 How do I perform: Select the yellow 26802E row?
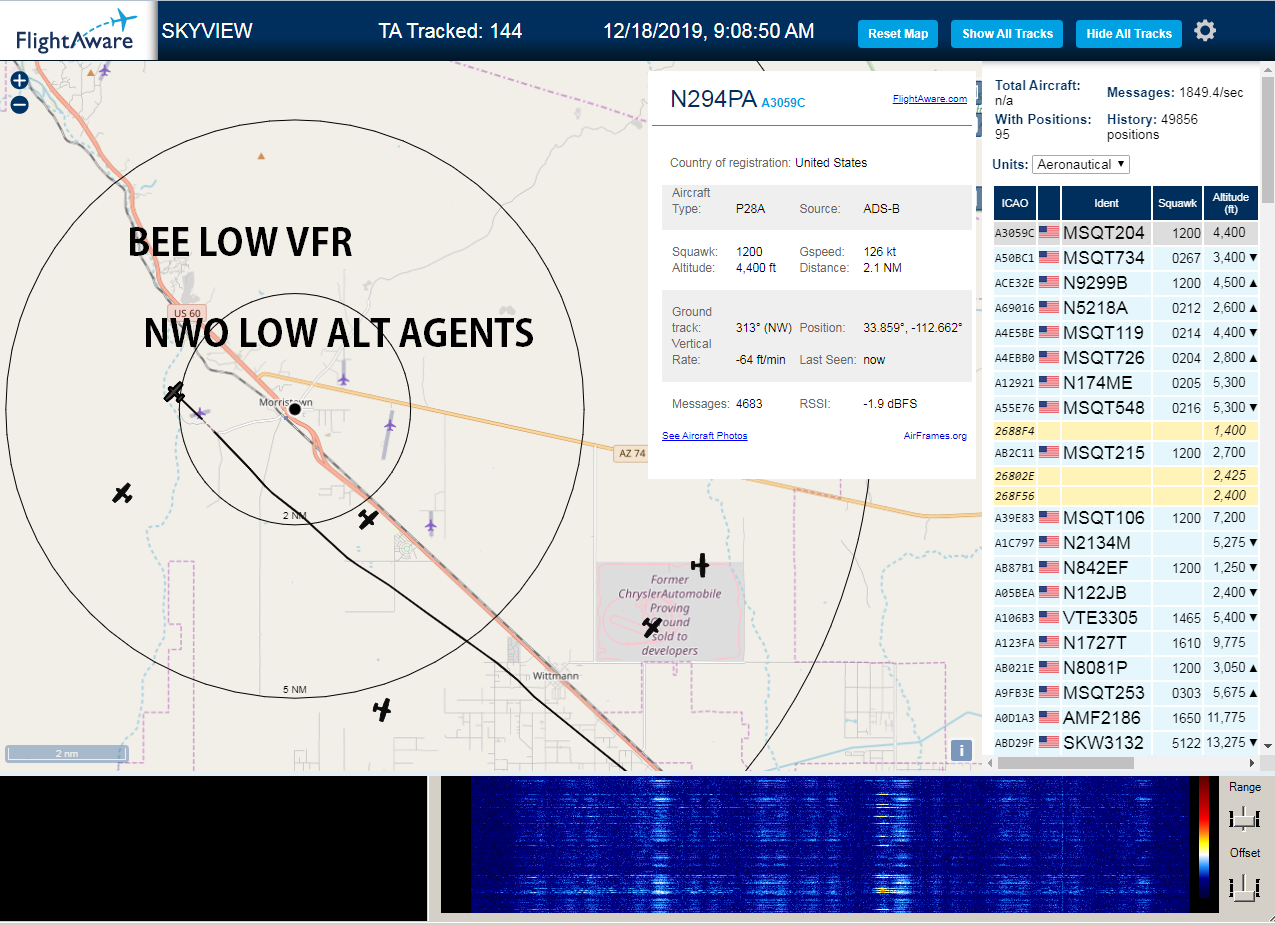click(x=1126, y=476)
